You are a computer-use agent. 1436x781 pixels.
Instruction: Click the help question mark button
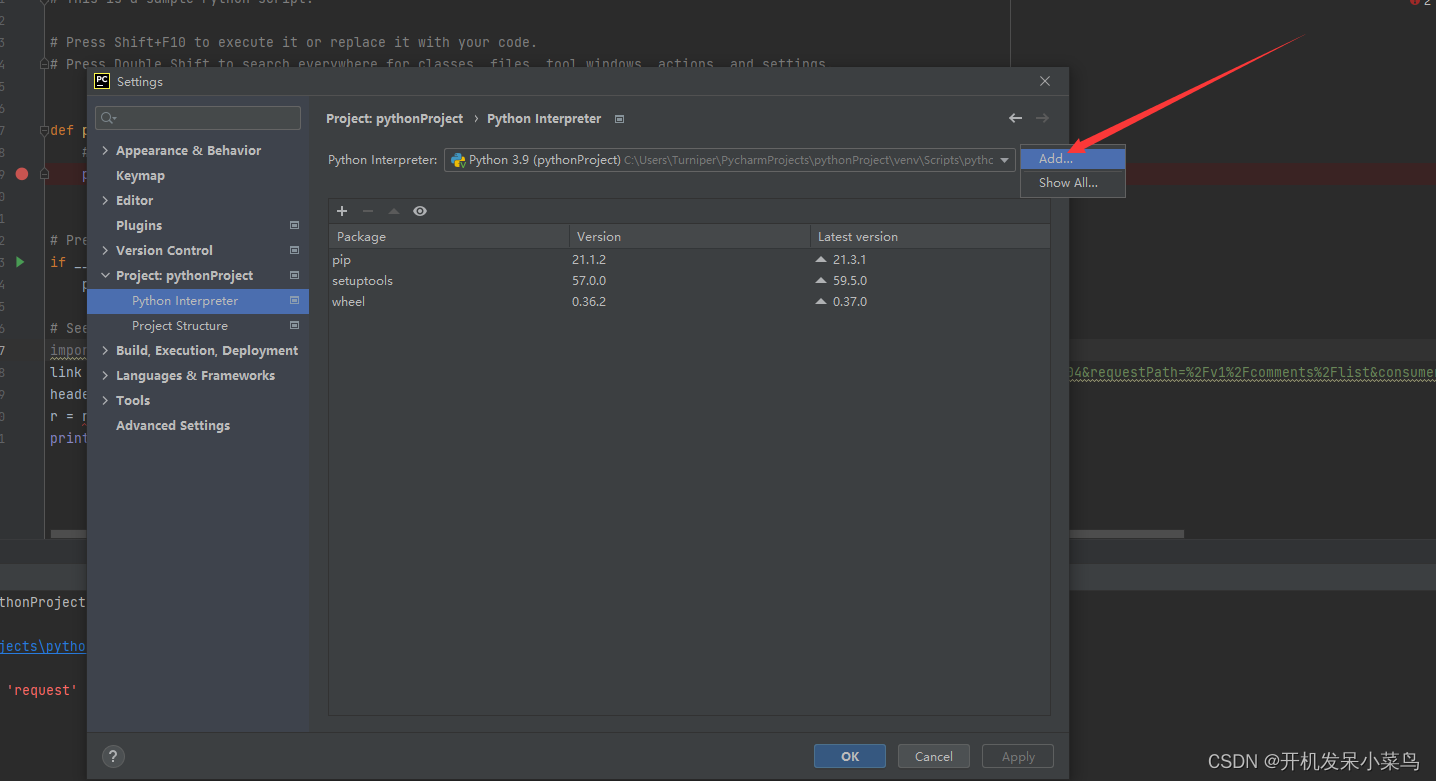click(114, 756)
